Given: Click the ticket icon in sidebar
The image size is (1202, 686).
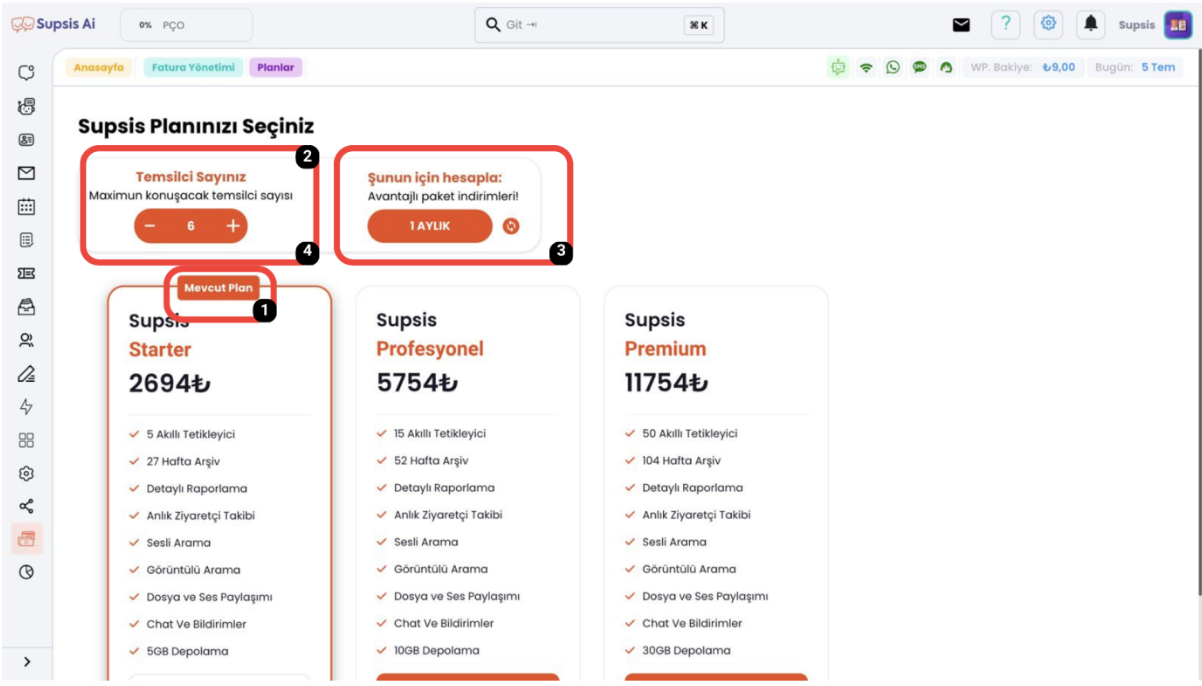Looking at the screenshot, I should 27,273.
